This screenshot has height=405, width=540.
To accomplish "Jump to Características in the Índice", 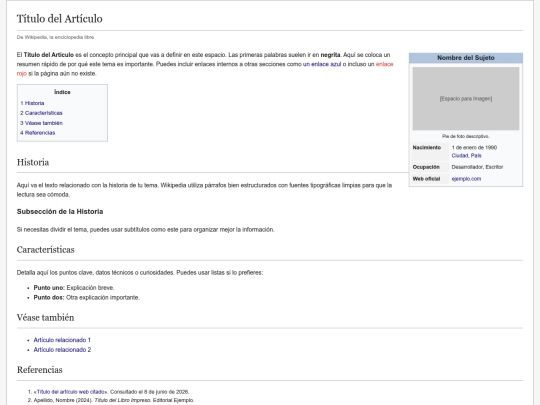I will point(43,113).
